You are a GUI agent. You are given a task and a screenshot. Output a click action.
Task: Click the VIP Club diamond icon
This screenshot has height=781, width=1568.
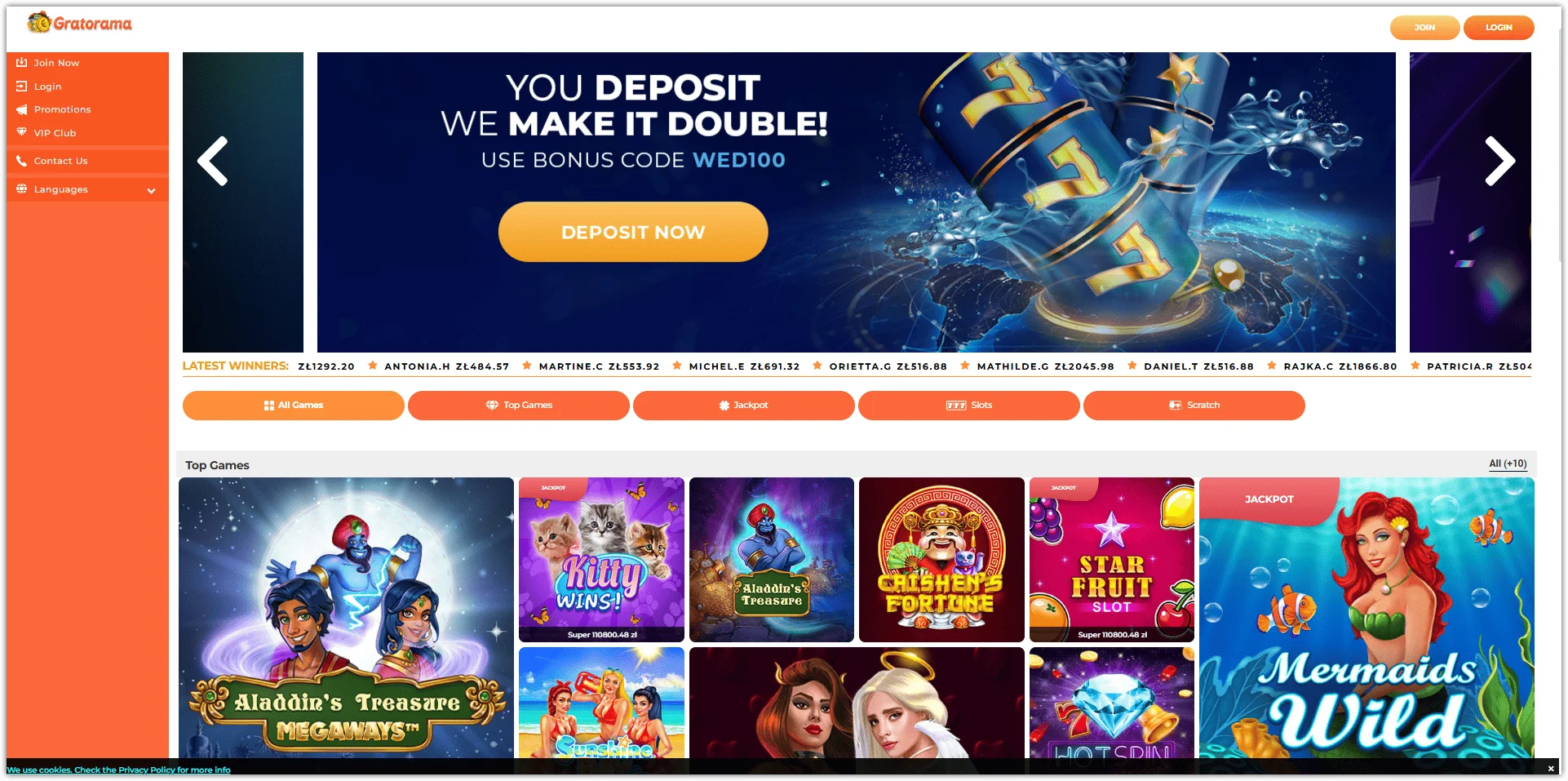[x=22, y=132]
